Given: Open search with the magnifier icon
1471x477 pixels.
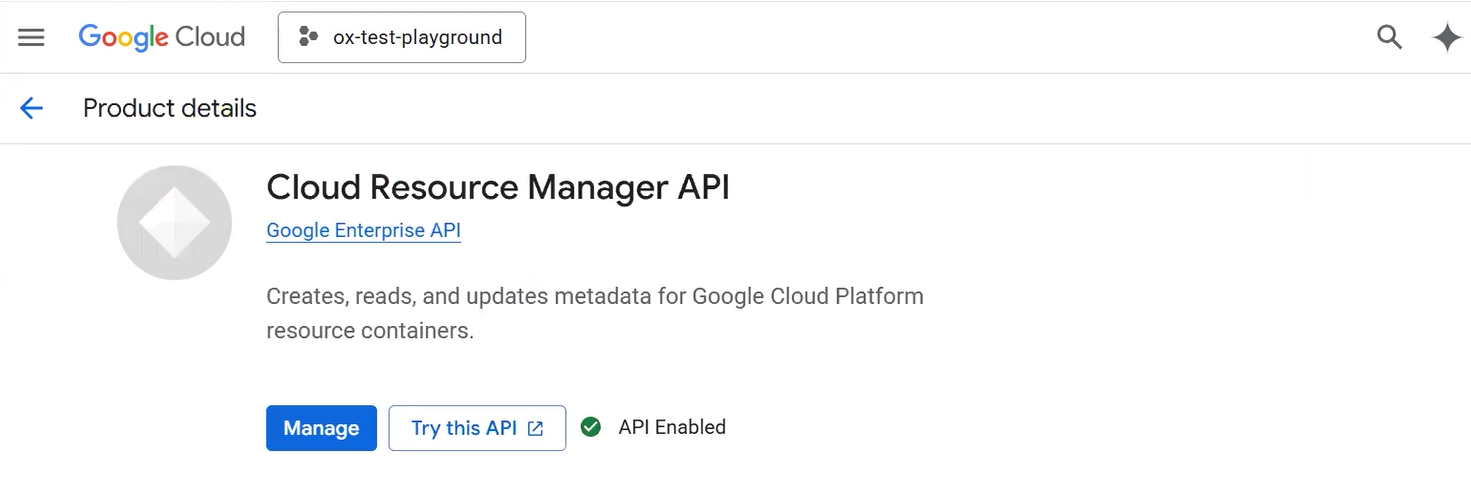Looking at the screenshot, I should click(1389, 38).
